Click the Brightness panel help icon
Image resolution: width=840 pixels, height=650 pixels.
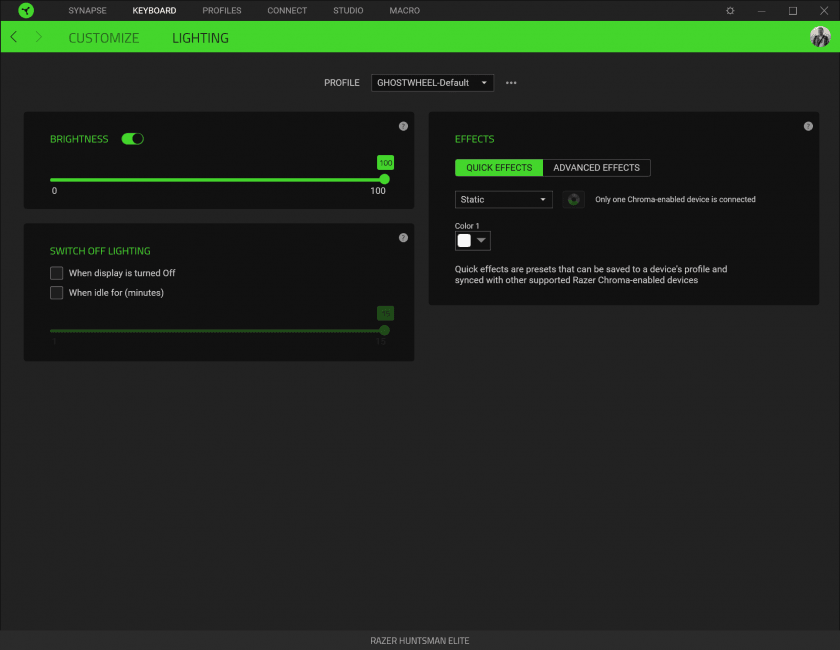tap(403, 126)
